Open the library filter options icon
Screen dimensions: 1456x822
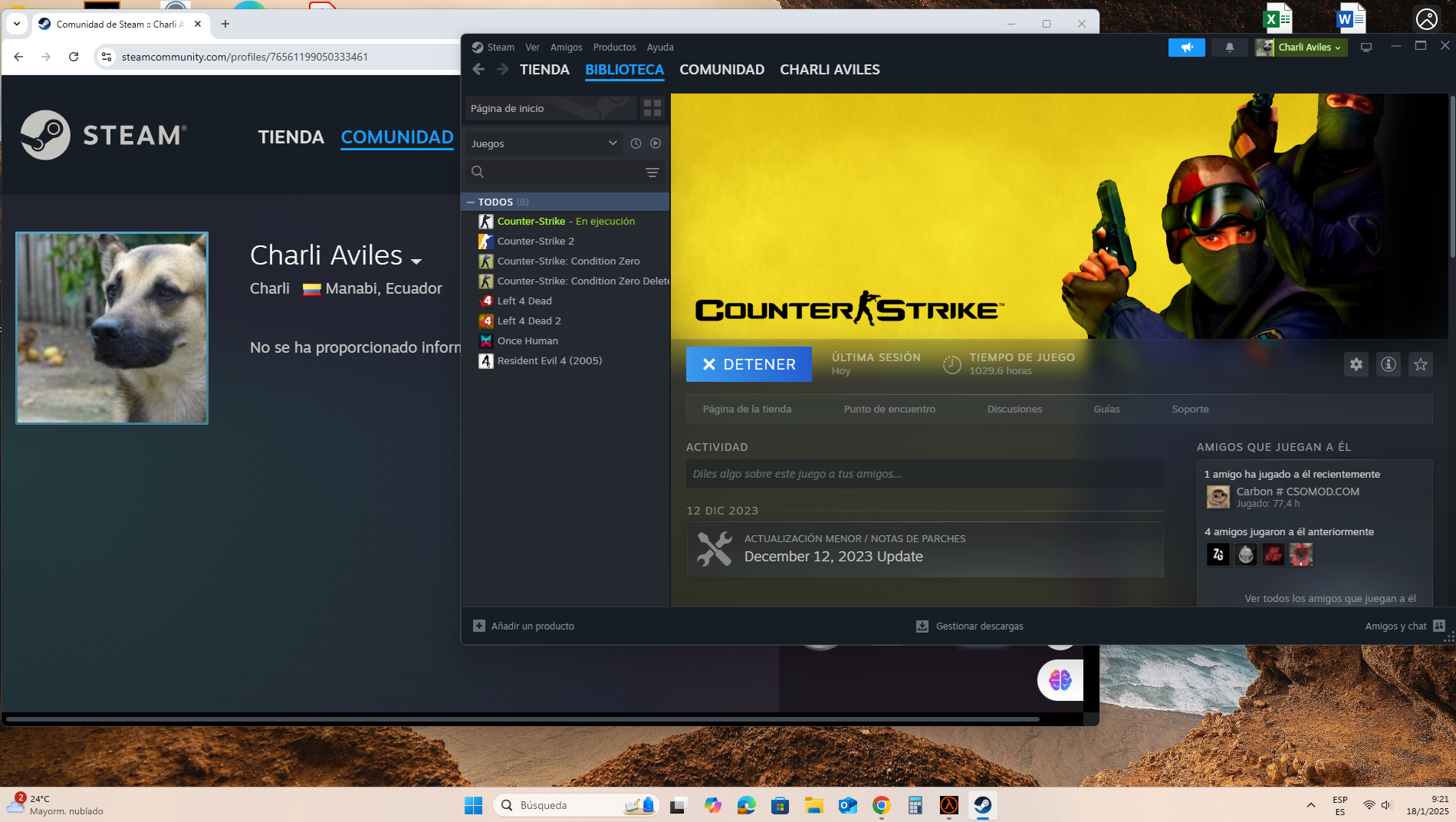tap(652, 173)
